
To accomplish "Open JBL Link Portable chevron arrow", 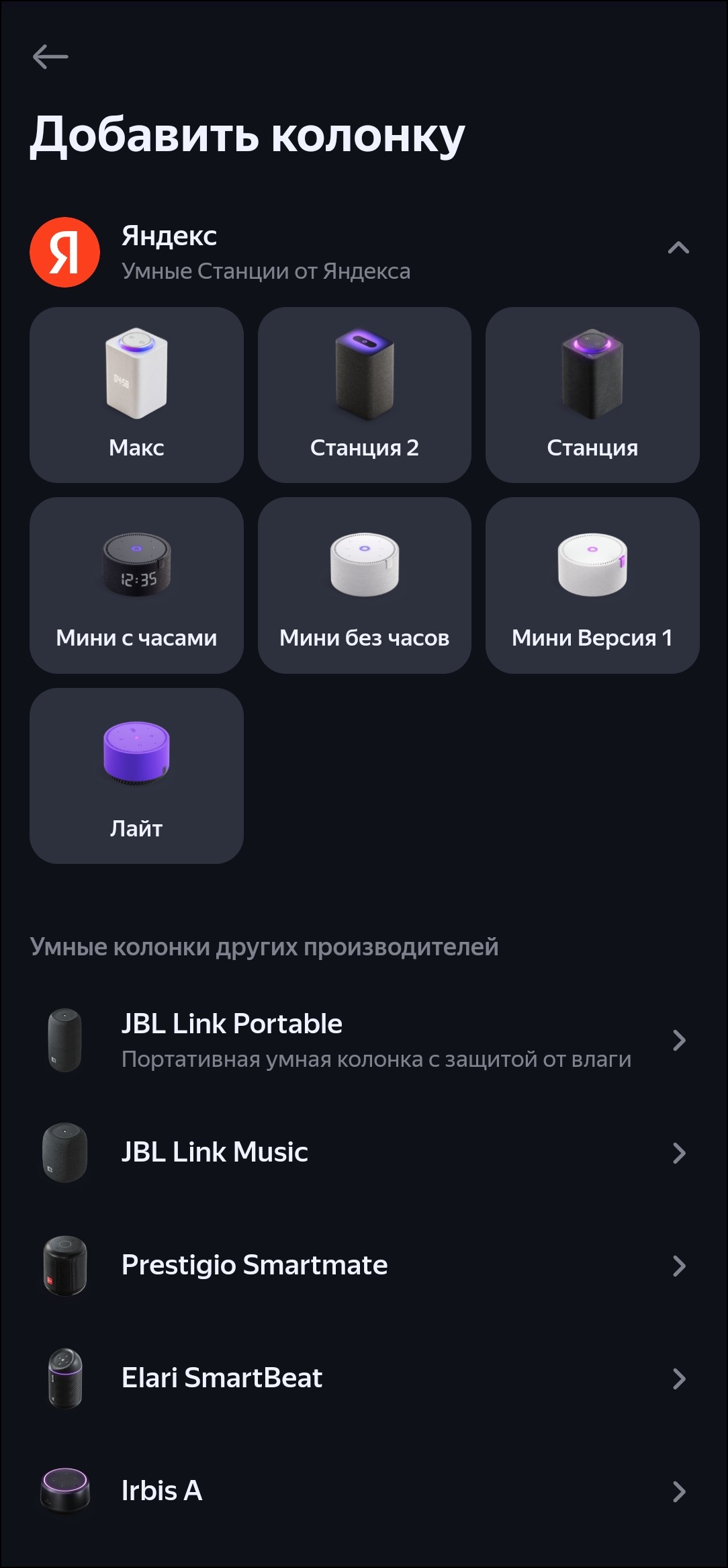I will [679, 1040].
